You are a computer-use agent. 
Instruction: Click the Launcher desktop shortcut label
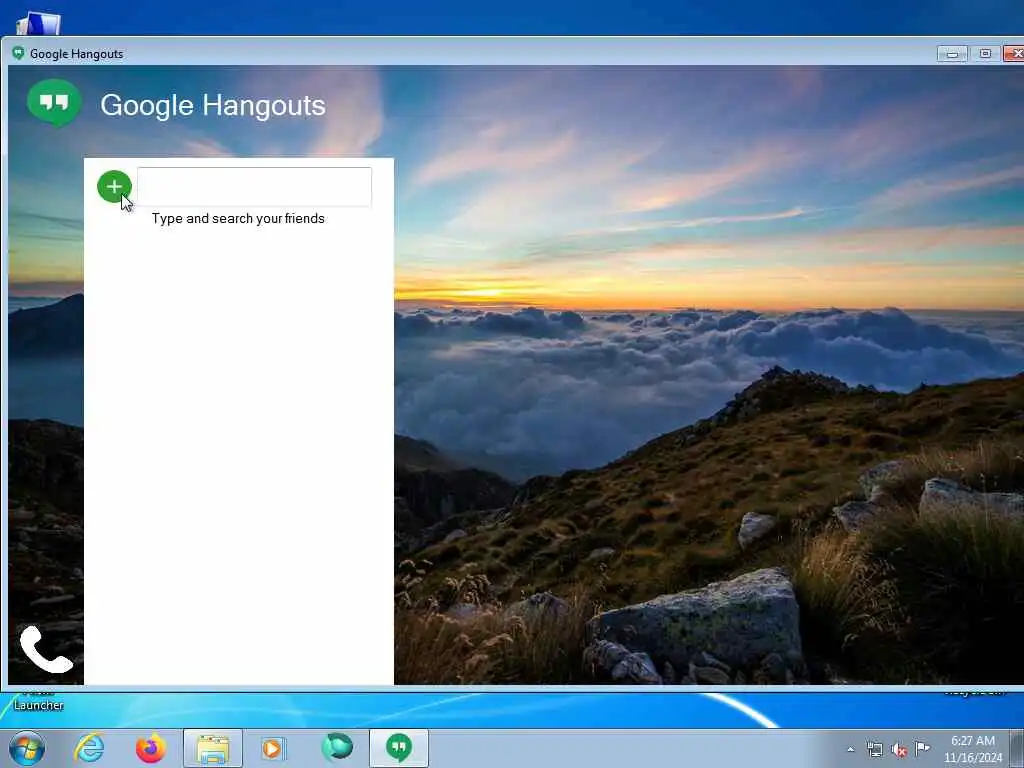(x=39, y=705)
